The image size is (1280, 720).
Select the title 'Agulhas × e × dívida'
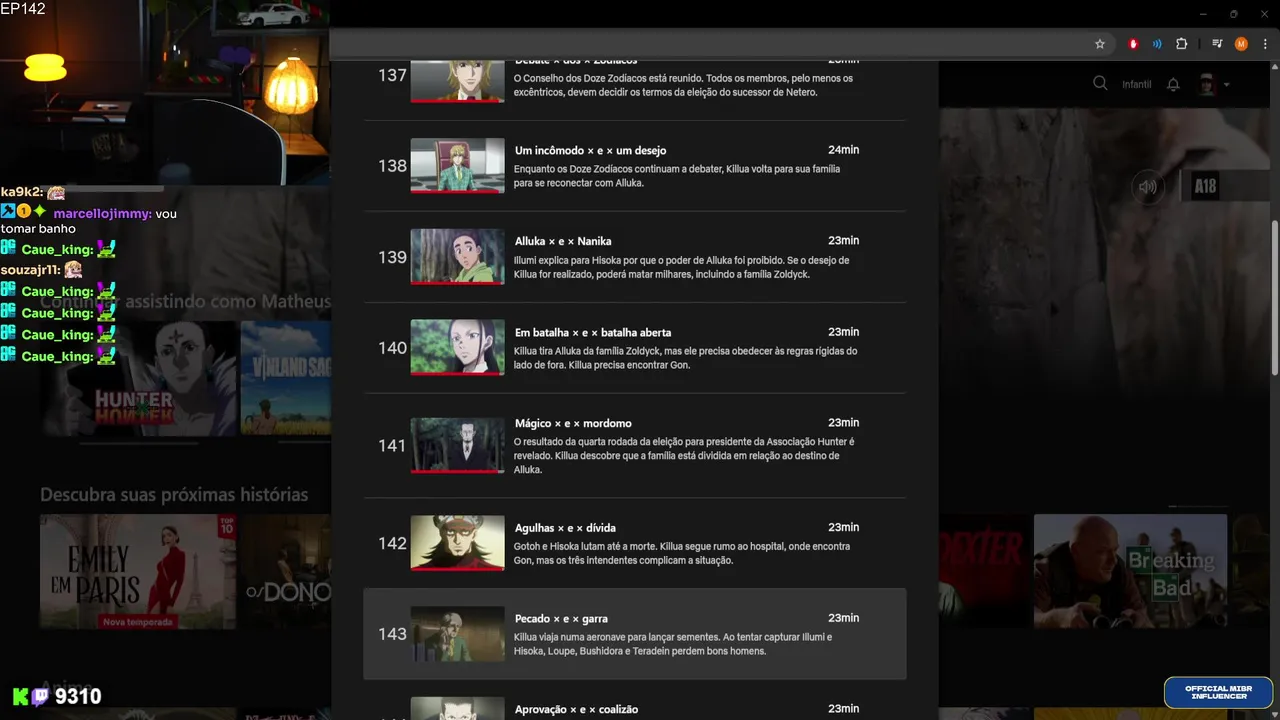pyautogui.click(x=565, y=528)
